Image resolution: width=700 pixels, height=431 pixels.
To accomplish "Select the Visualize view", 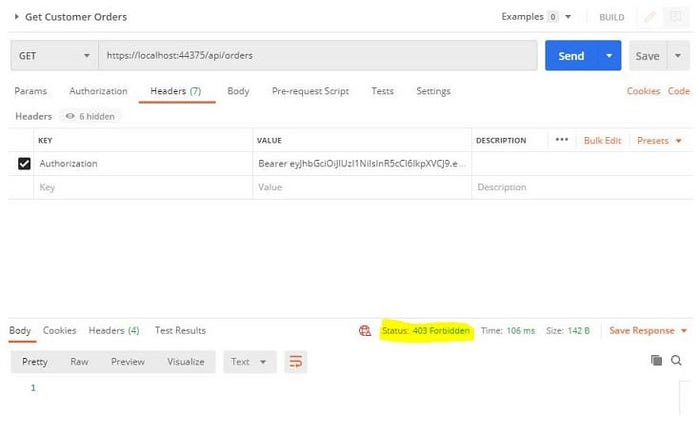I will 186,362.
